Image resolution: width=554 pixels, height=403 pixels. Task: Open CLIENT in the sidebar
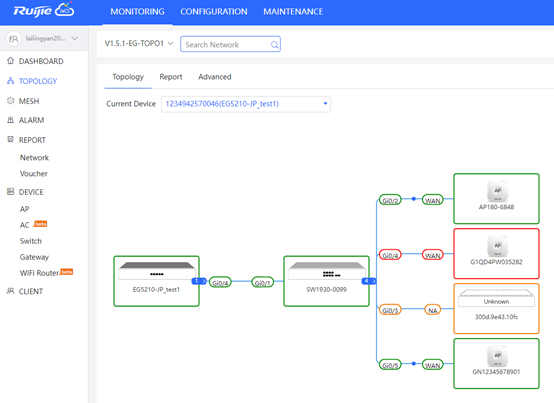(x=31, y=291)
